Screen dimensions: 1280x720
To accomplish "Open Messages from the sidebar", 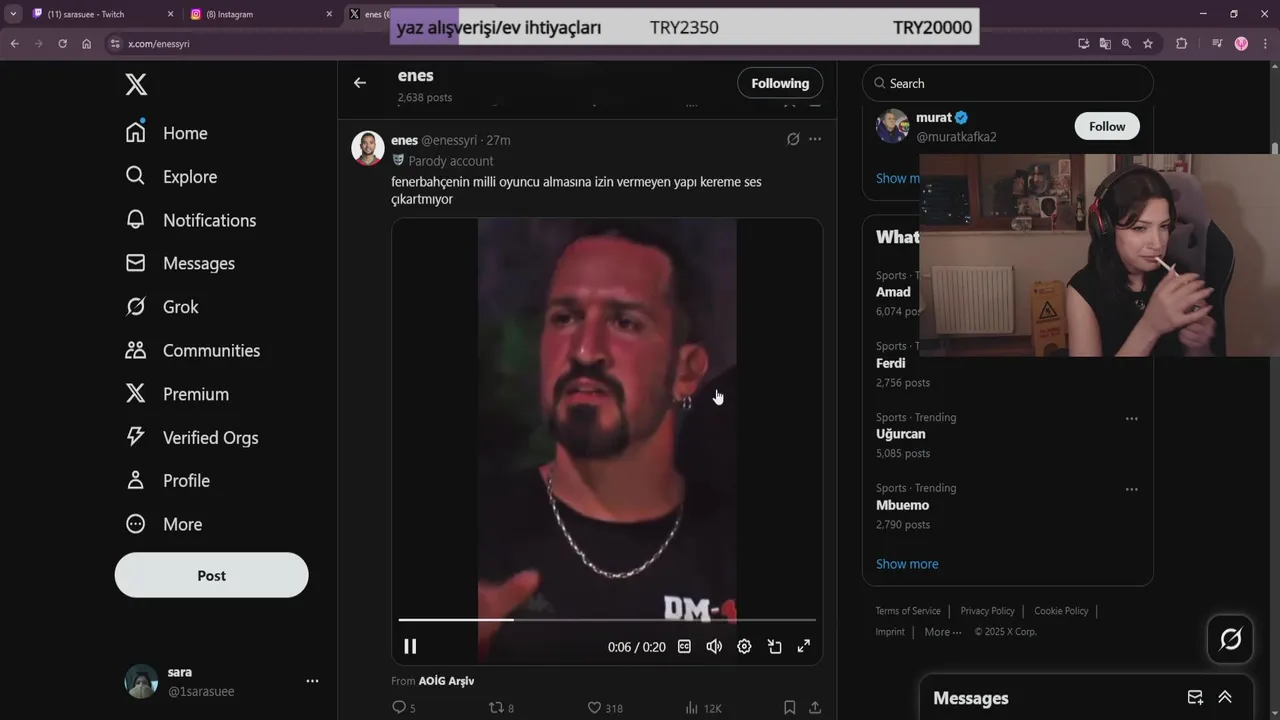I will (180, 263).
